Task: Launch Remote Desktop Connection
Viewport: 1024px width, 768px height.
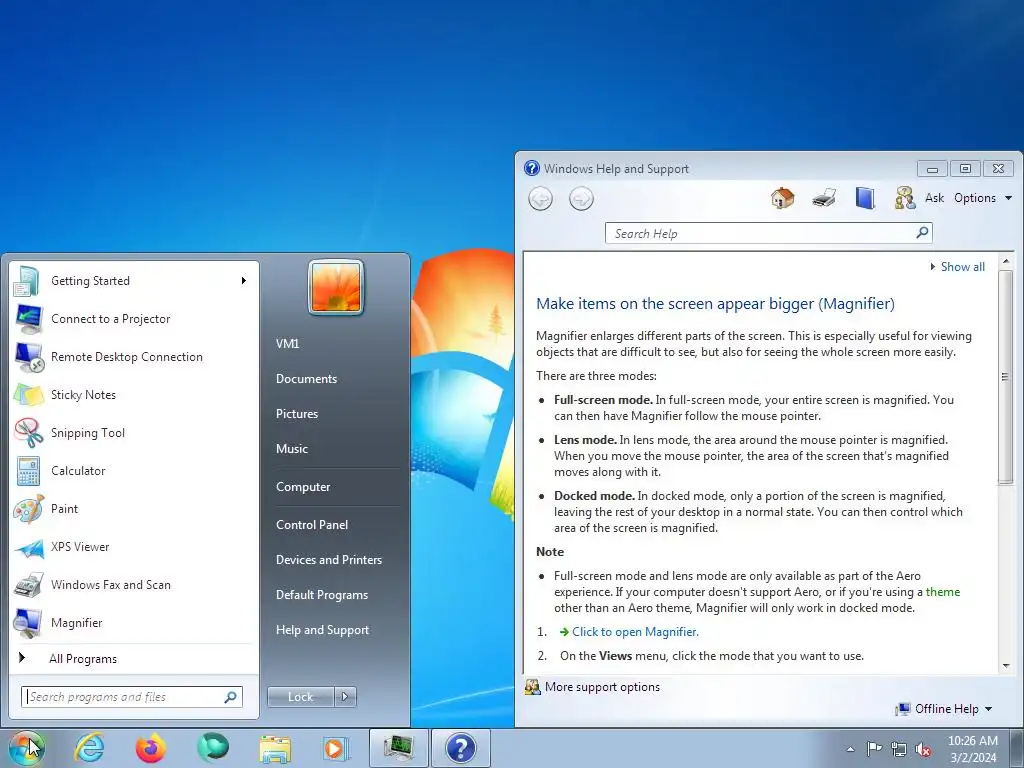Action: [x=134, y=357]
